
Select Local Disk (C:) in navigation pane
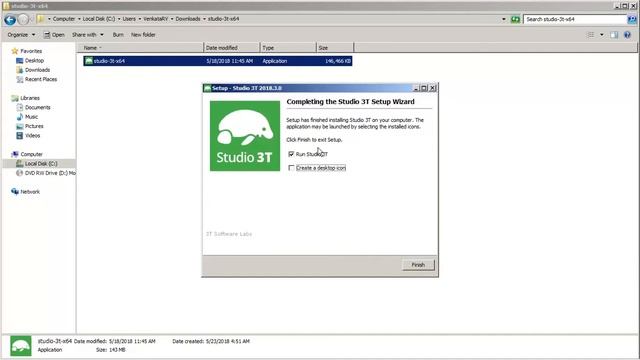pos(41,164)
